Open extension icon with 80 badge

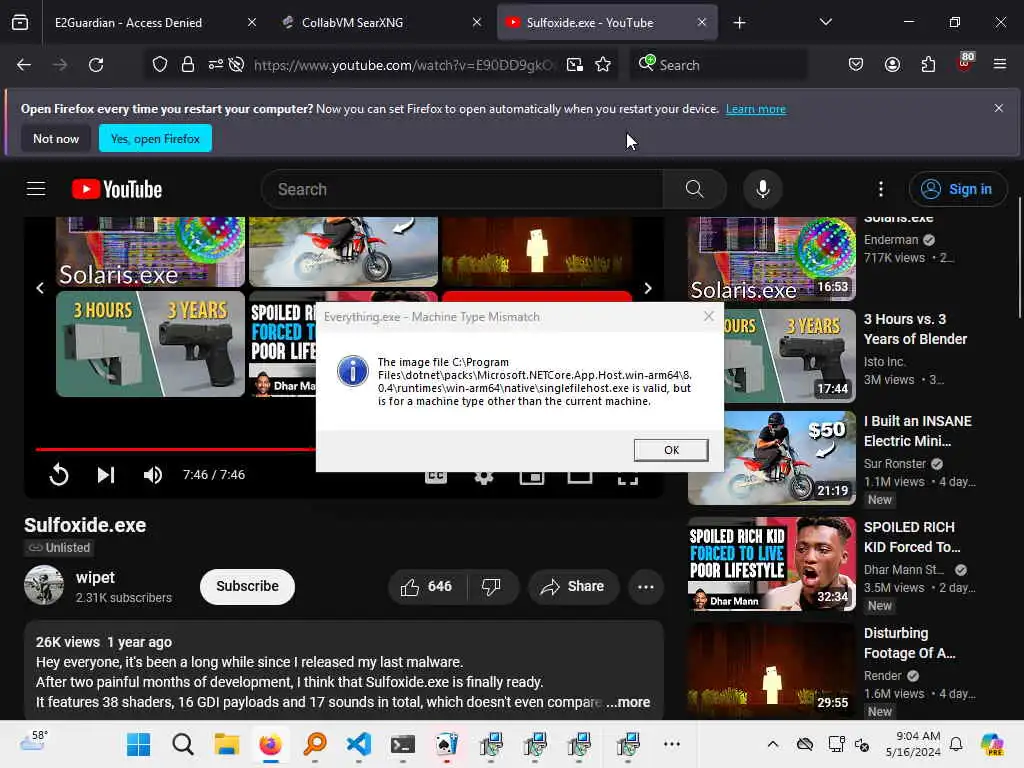tap(965, 63)
